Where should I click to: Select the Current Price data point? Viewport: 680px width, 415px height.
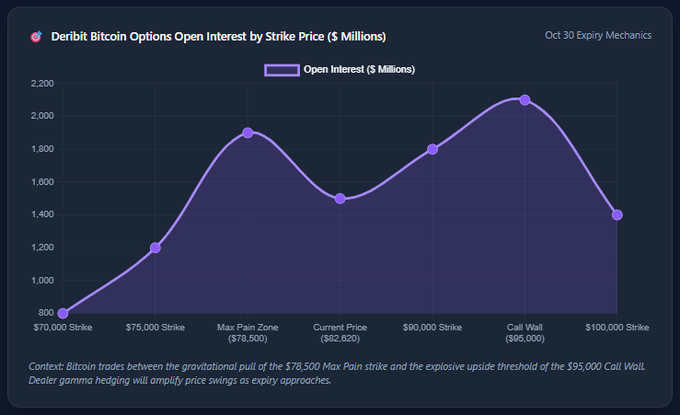pos(340,199)
